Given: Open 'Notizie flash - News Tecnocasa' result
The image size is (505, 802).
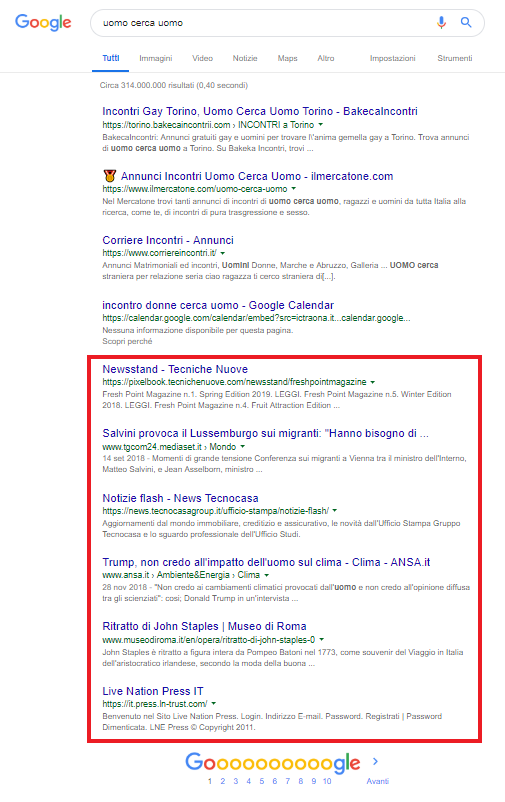Looking at the screenshot, I should click(180, 498).
